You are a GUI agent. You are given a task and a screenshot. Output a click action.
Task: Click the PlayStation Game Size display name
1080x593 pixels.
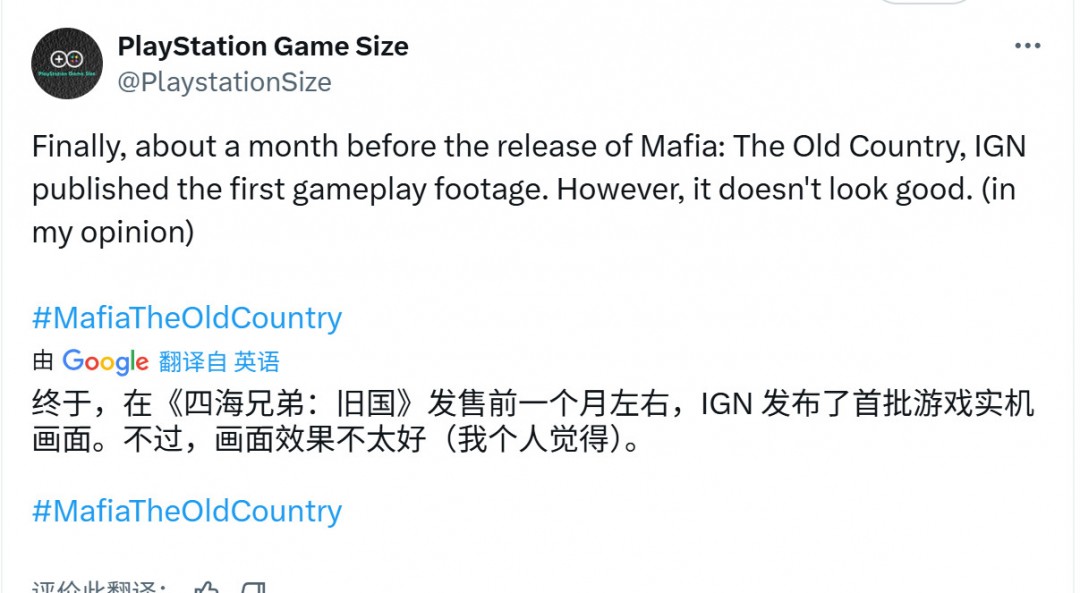263,46
